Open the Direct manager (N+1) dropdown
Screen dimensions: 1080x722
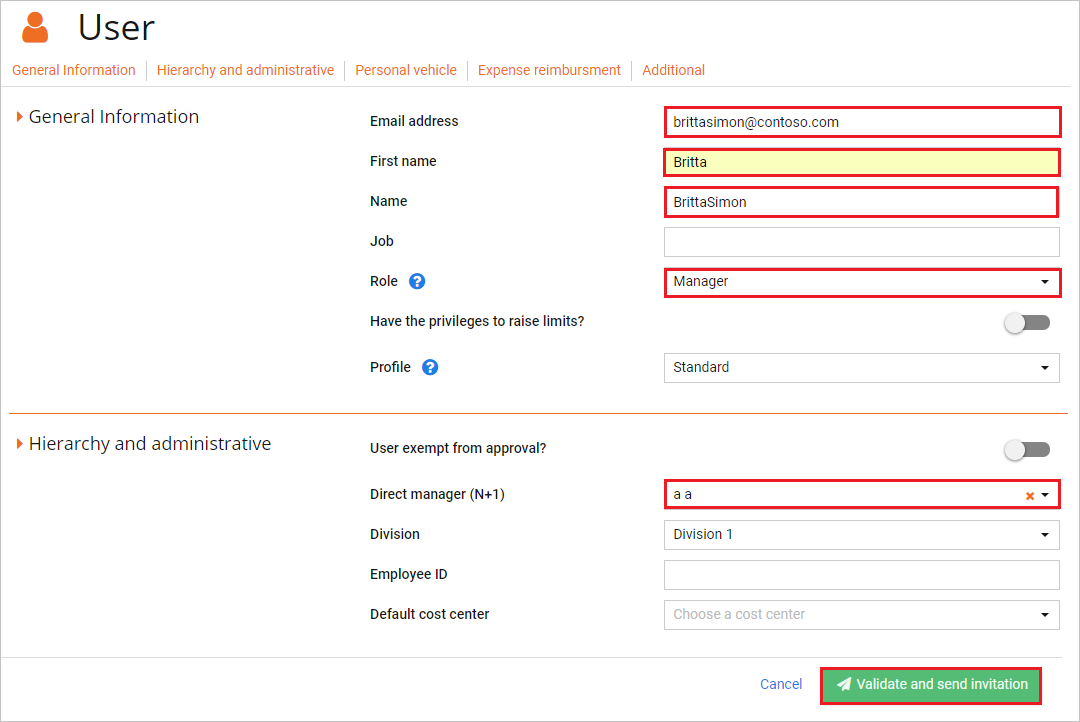1046,494
